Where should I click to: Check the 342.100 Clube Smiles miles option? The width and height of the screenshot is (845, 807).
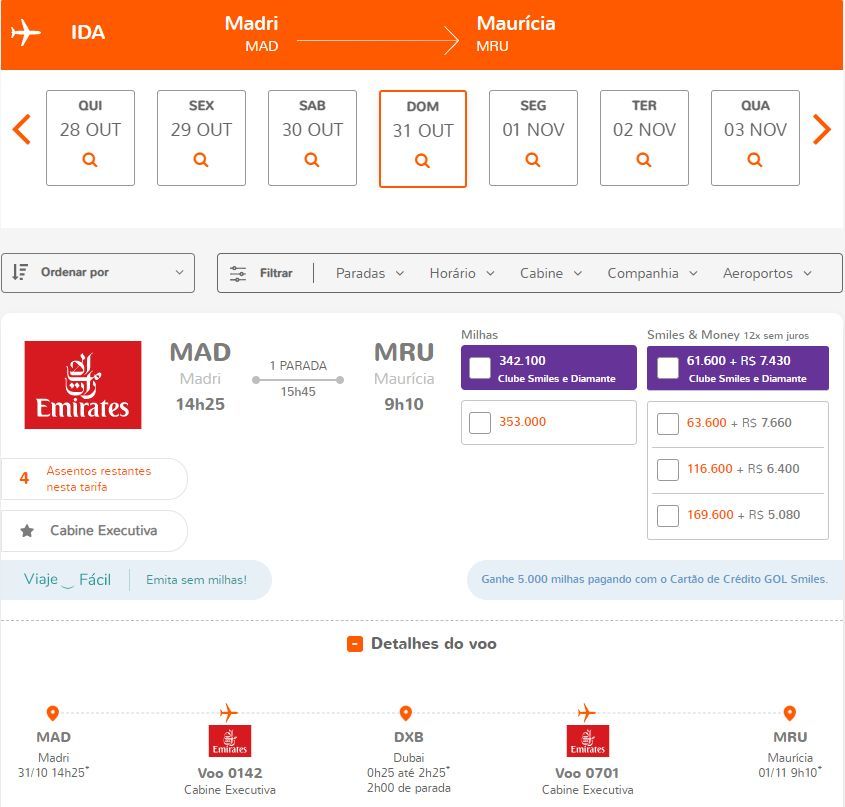[x=480, y=368]
